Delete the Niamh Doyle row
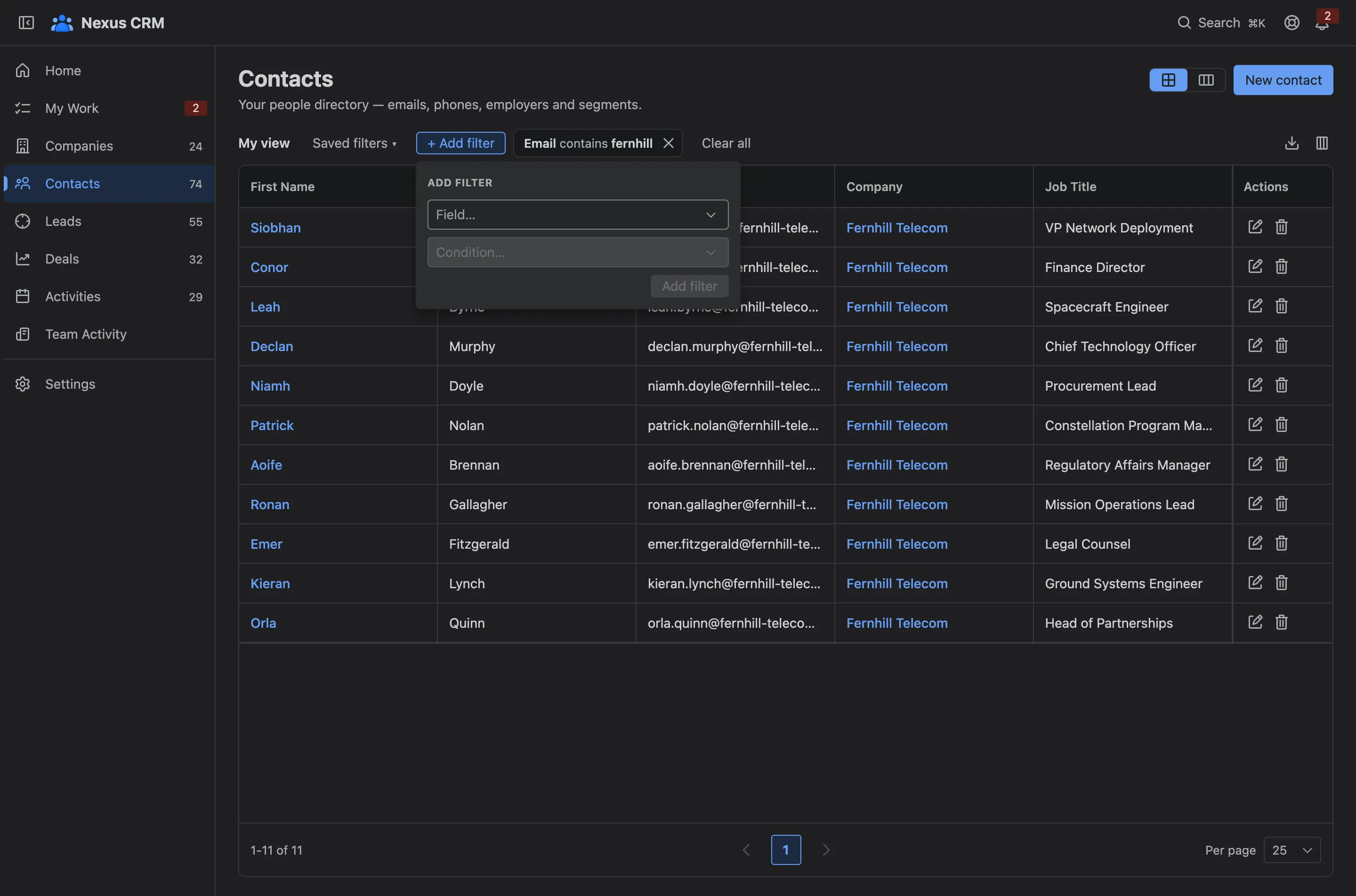This screenshot has width=1356, height=896. (1281, 385)
